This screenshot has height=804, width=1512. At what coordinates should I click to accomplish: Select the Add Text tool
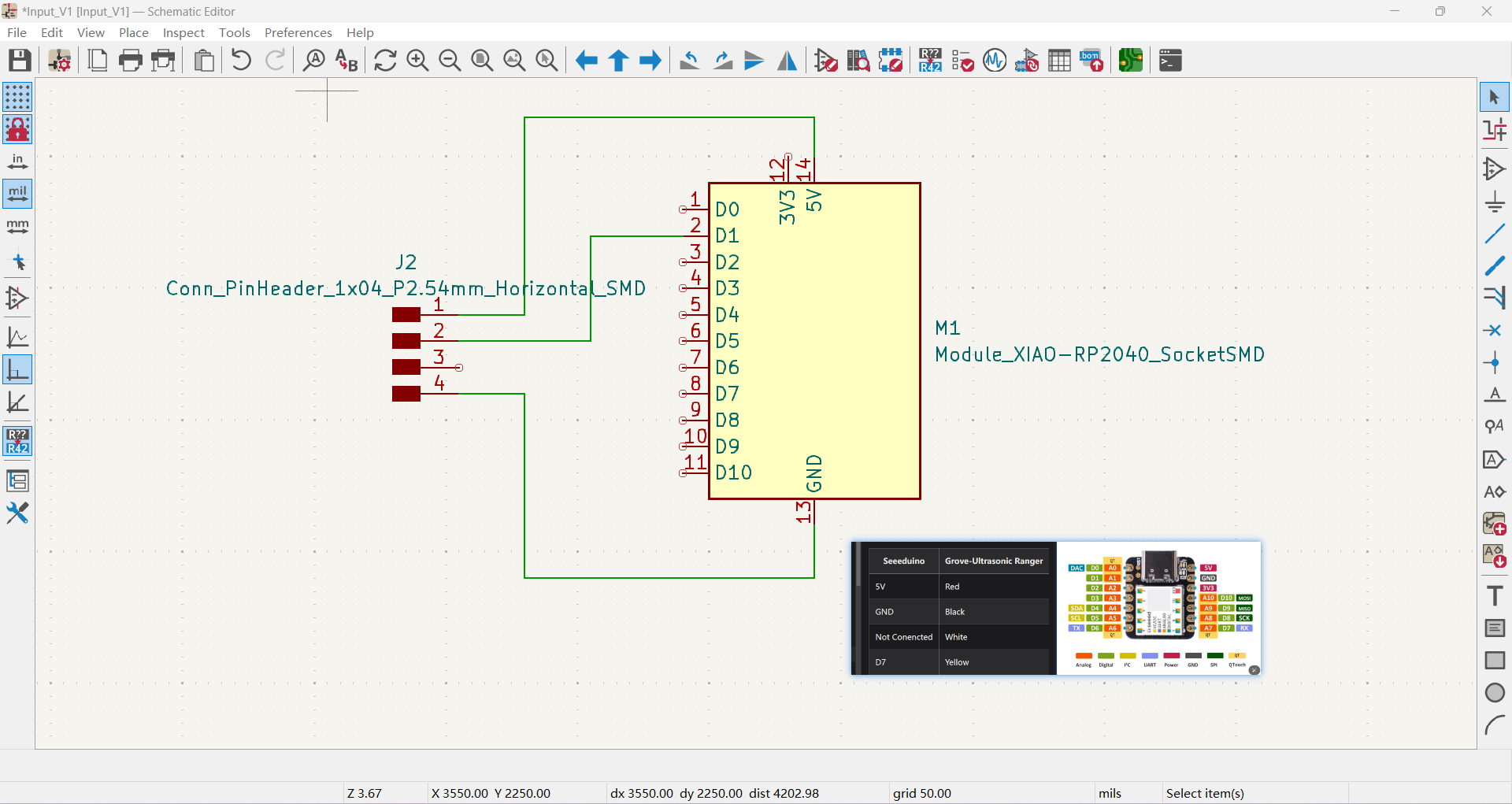coord(1494,595)
